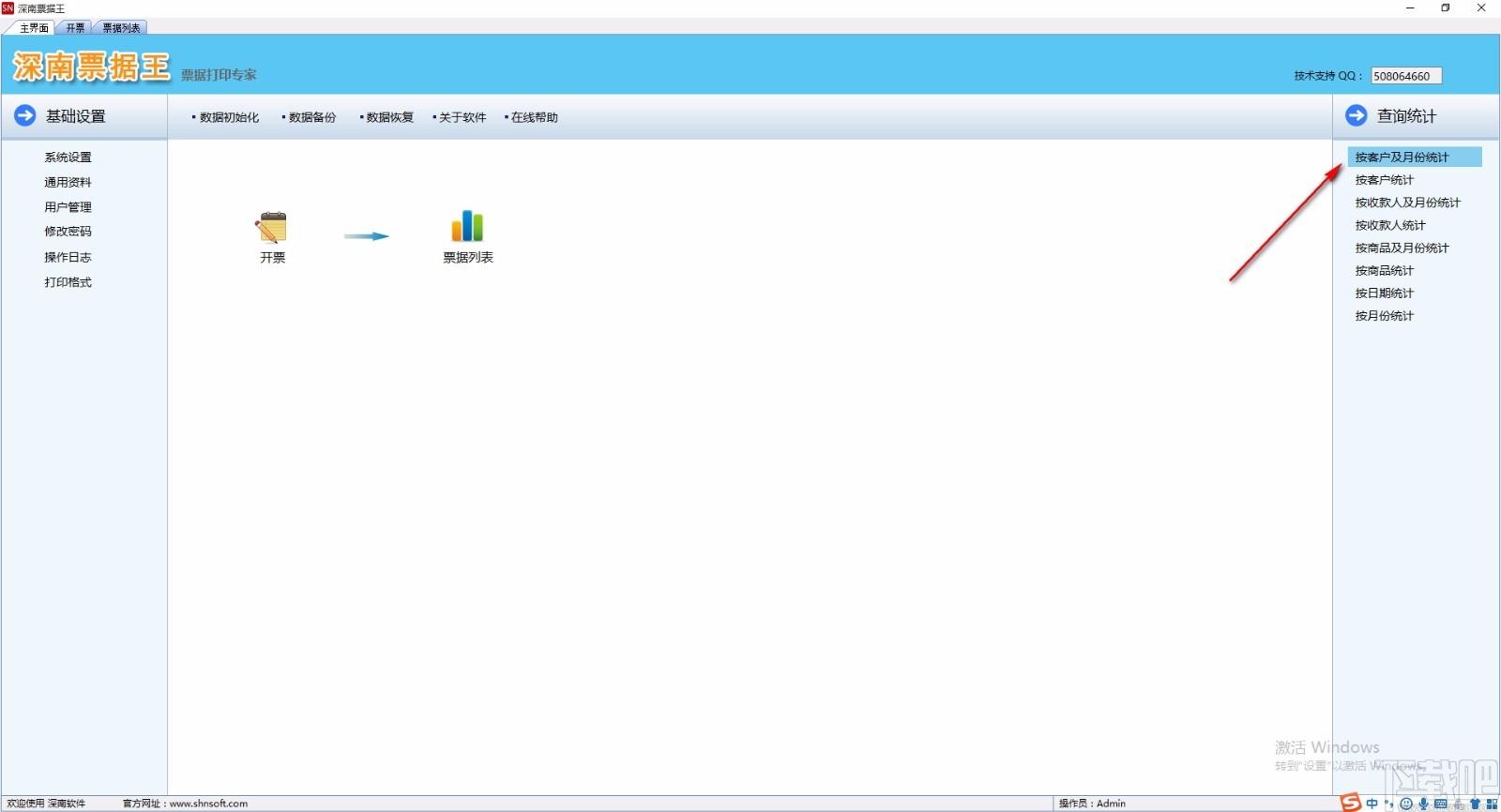
Task: Open 打印格式 in the left sidebar
Action: pos(68,282)
